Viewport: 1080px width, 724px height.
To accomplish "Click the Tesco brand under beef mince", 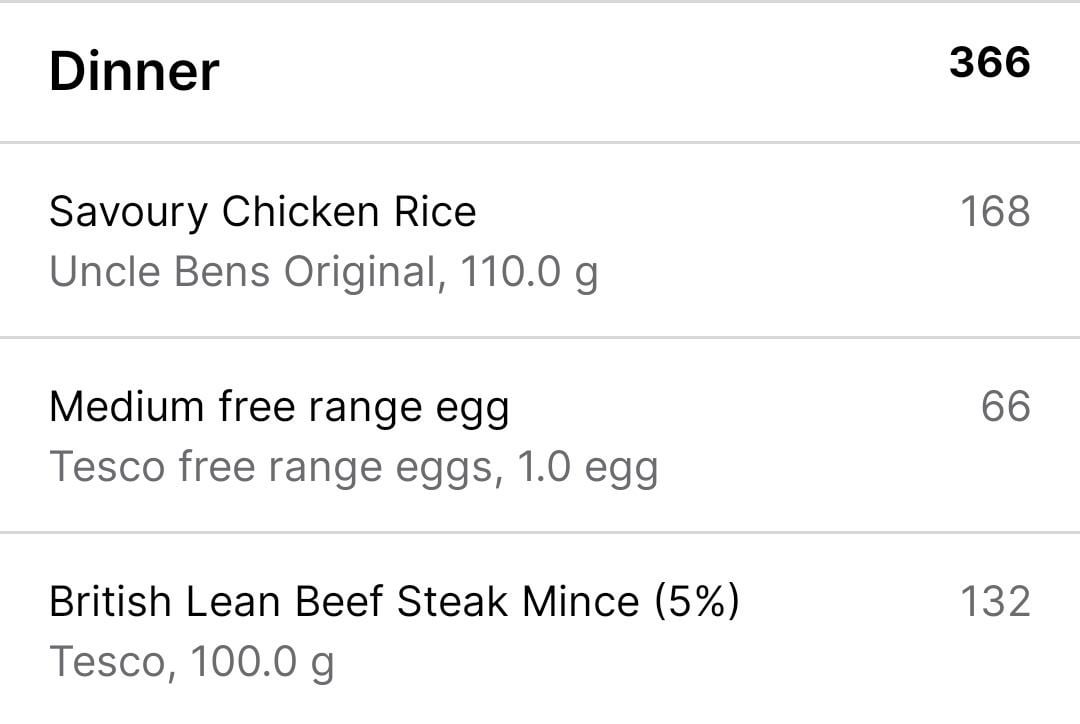I will [108, 662].
